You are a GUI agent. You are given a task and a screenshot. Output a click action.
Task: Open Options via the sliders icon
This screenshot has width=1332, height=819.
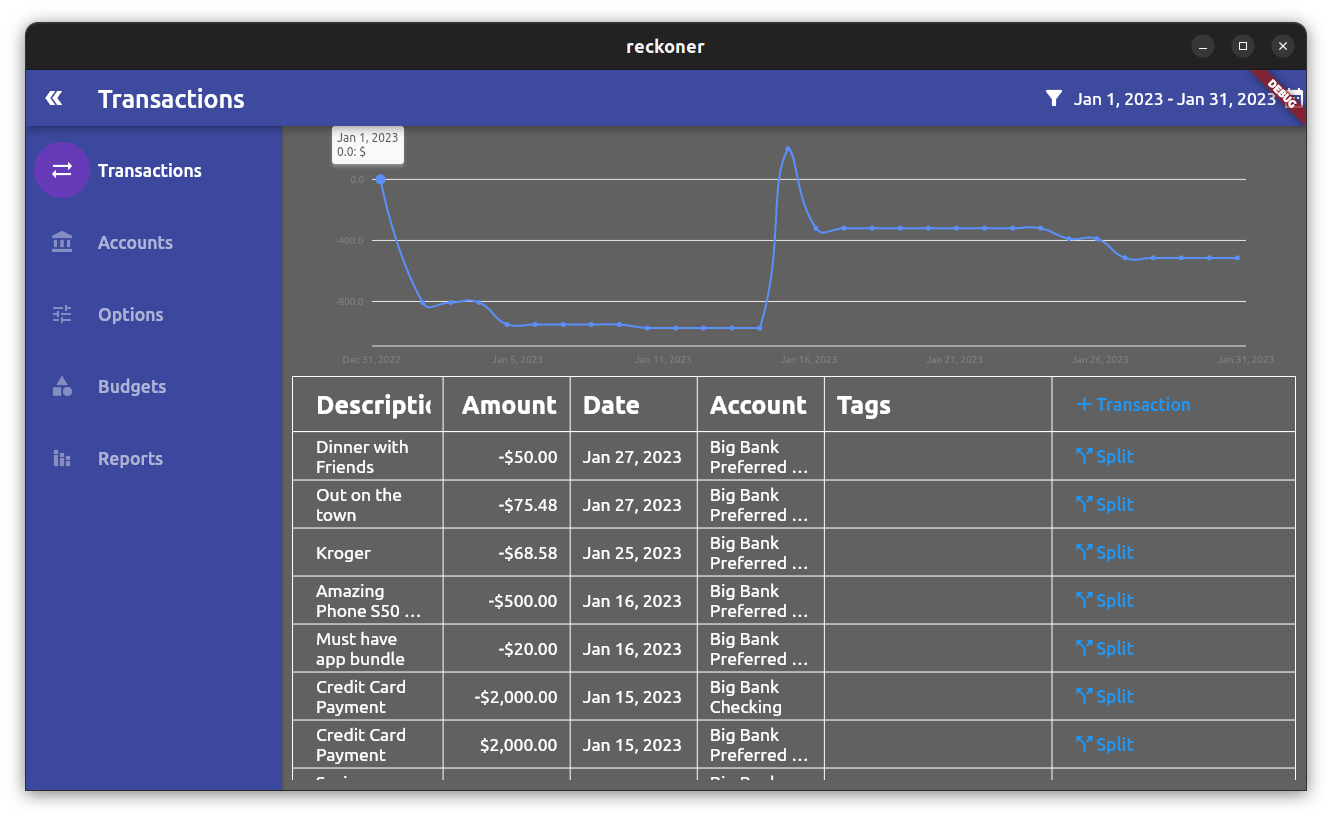tap(61, 314)
